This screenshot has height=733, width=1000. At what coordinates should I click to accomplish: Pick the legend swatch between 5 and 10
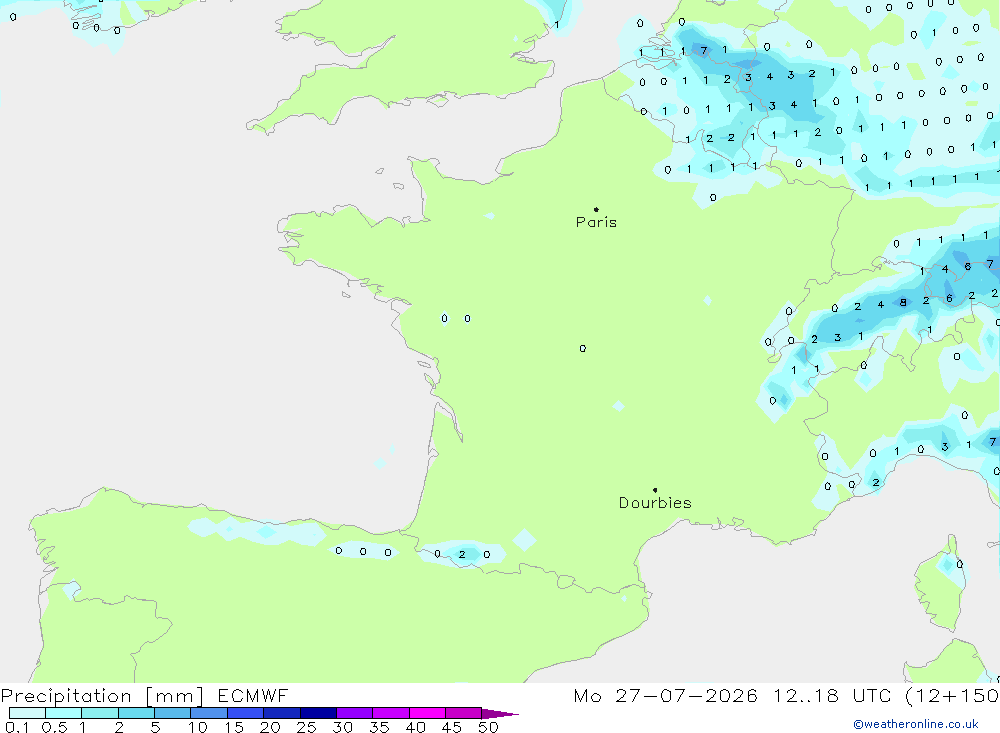click(x=173, y=713)
